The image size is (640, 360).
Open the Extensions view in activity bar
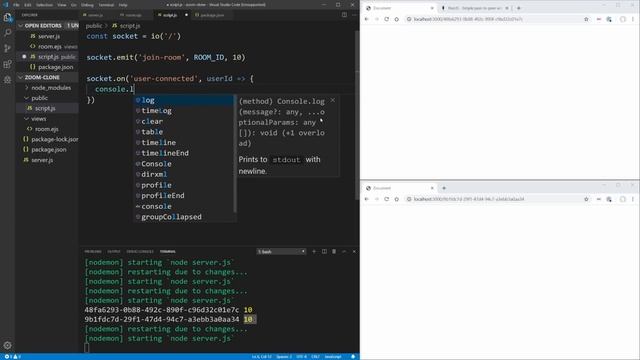coord(7,64)
